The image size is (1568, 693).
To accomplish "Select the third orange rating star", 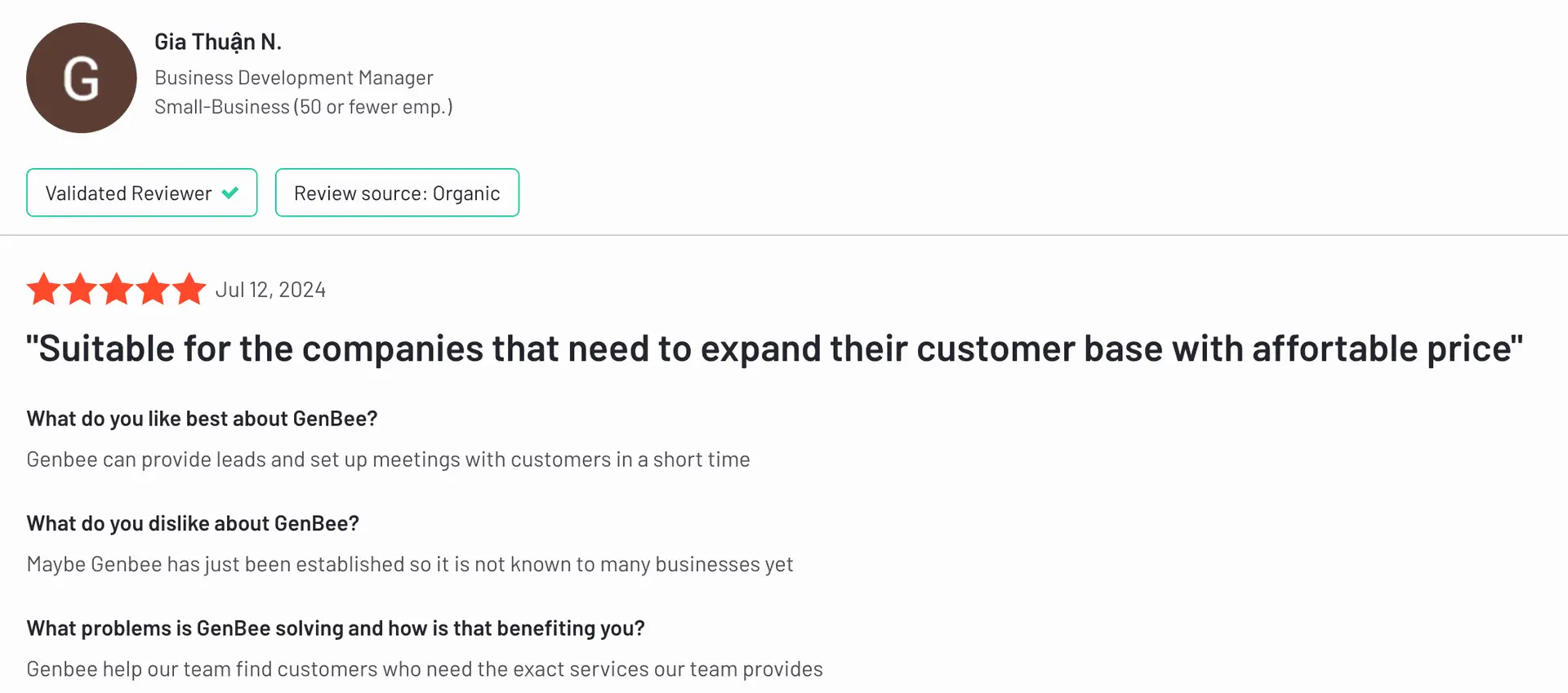I will pos(117,289).
